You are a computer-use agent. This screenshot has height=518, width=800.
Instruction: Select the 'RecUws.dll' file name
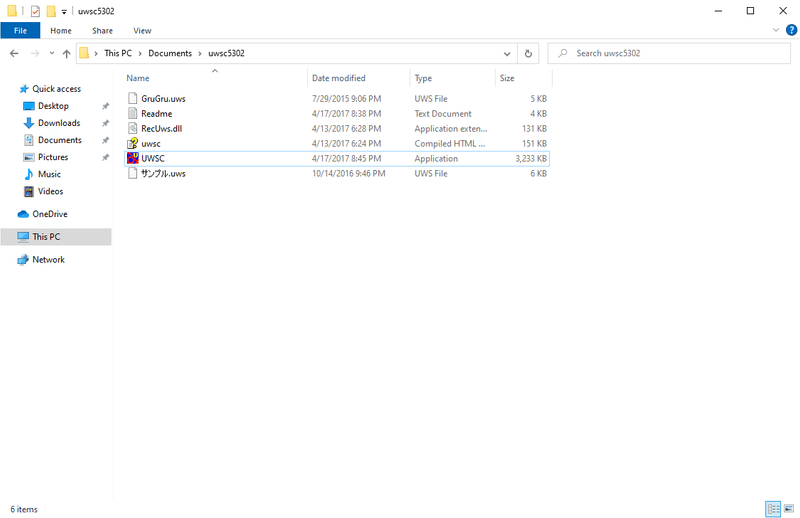pyautogui.click(x=162, y=129)
